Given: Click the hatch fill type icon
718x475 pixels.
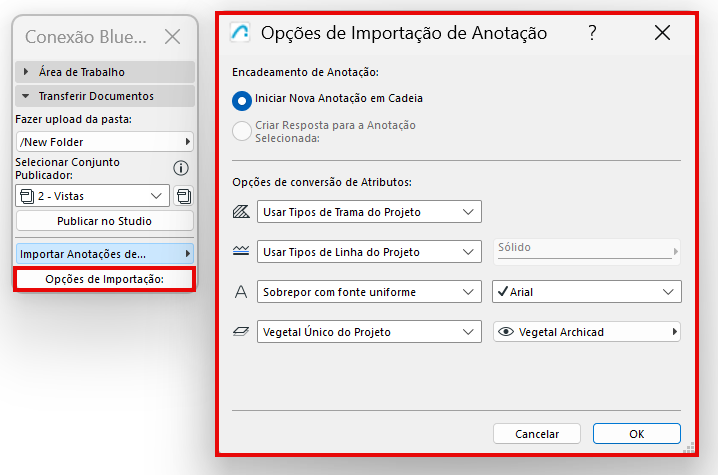Looking at the screenshot, I should [x=241, y=212].
